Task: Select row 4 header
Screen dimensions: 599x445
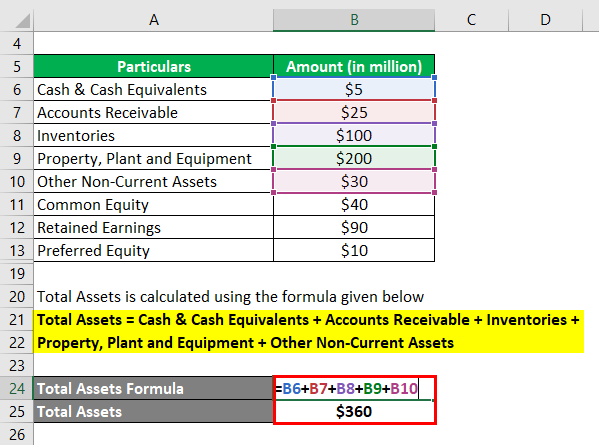Action: 16,43
